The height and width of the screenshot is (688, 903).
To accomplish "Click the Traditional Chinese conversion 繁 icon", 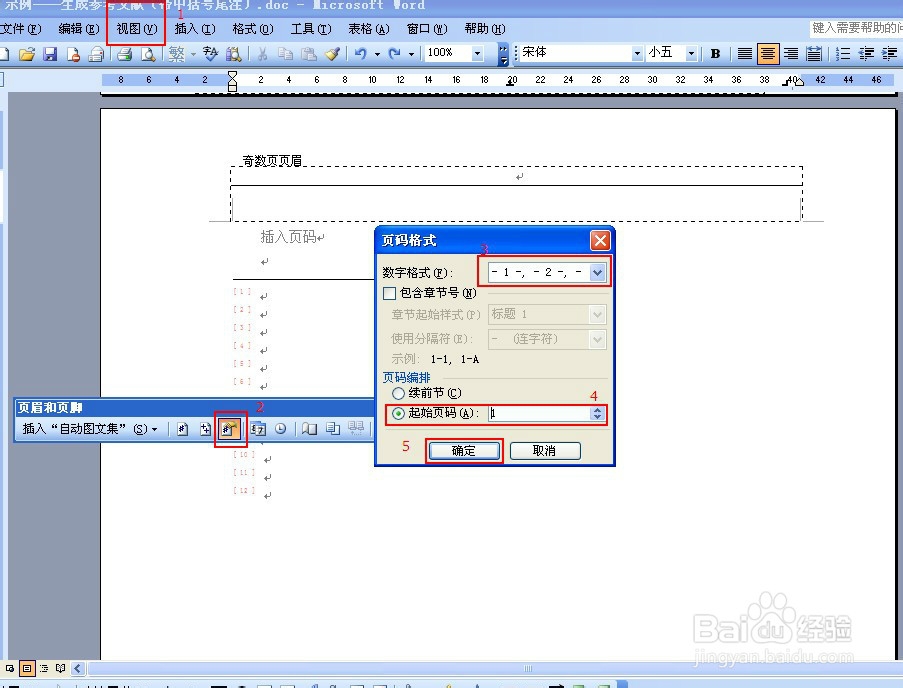I will (x=177, y=54).
